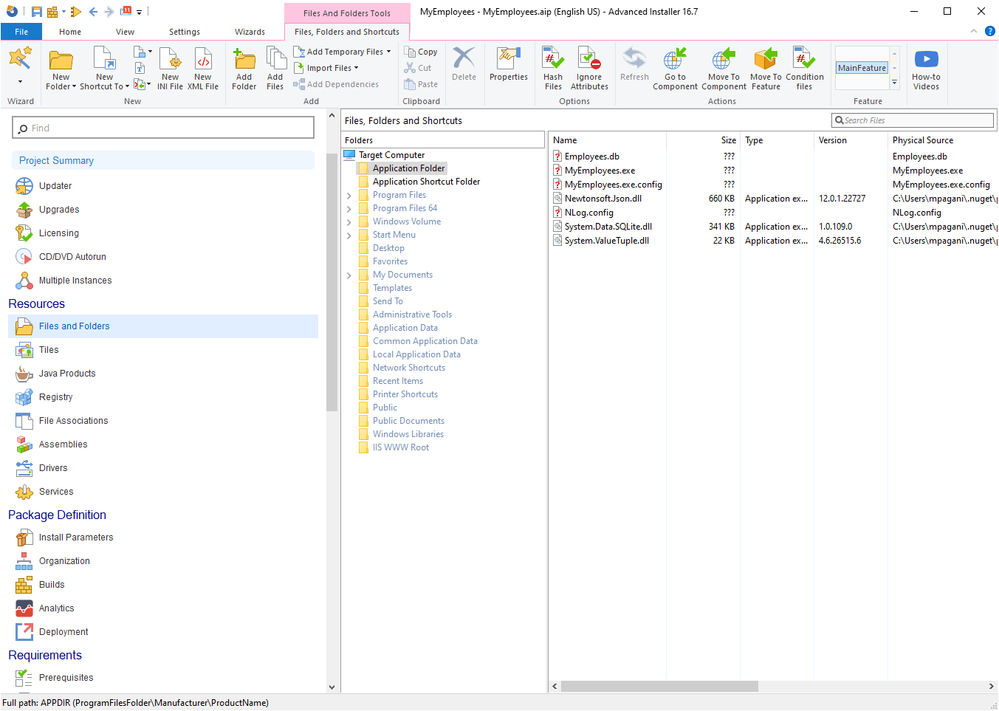Image resolution: width=999 pixels, height=711 pixels.
Task: Open Licensing page in sidebar
Action: tap(59, 233)
